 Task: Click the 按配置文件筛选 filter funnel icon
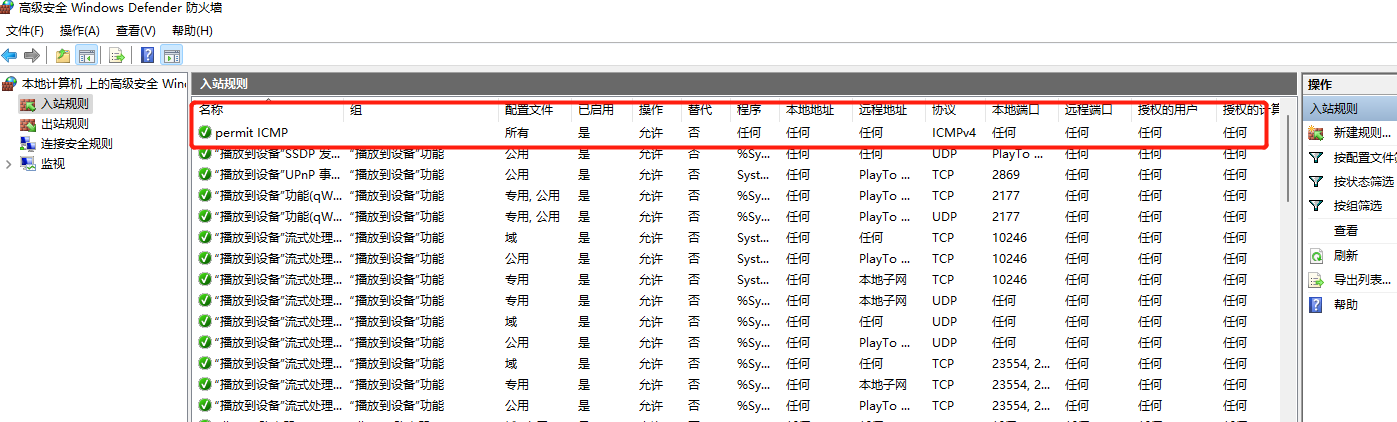(1317, 157)
